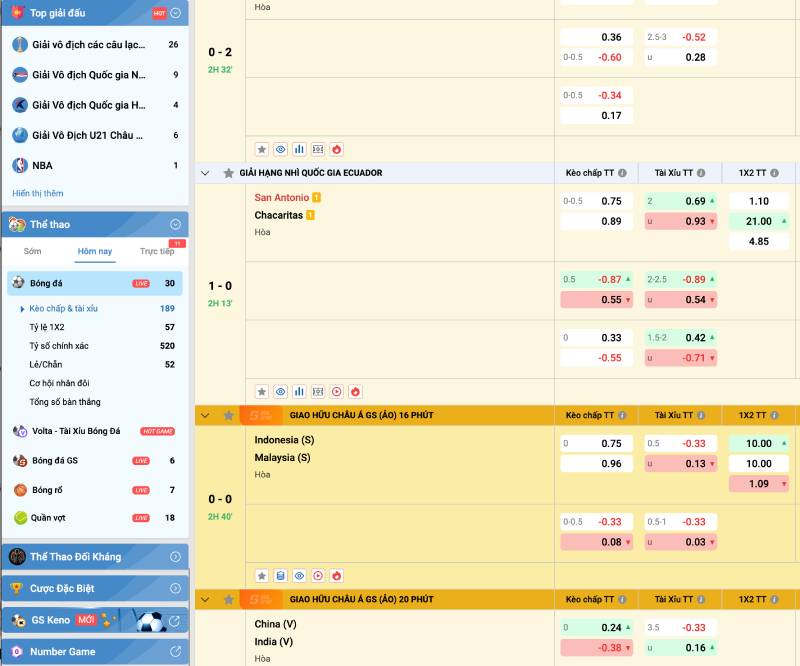The image size is (800, 666).
Task: Select the Bóng rổ basketball sidebar icon
Action: tap(21, 489)
